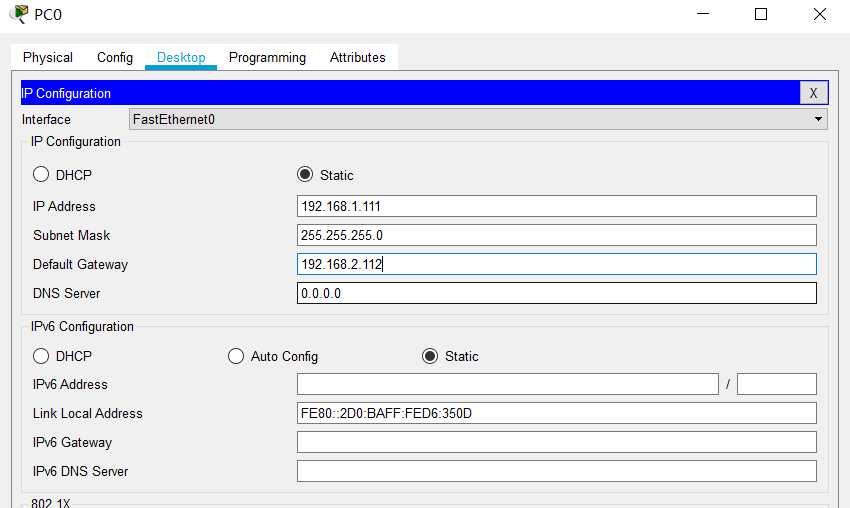
Task: Click the IPv6 DNS Server field
Action: point(557,471)
